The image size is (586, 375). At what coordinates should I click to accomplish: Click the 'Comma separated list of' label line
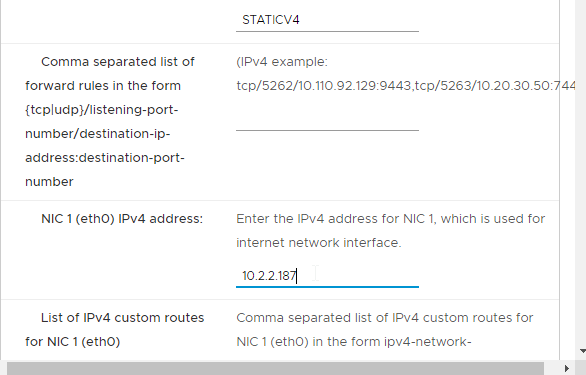118,62
